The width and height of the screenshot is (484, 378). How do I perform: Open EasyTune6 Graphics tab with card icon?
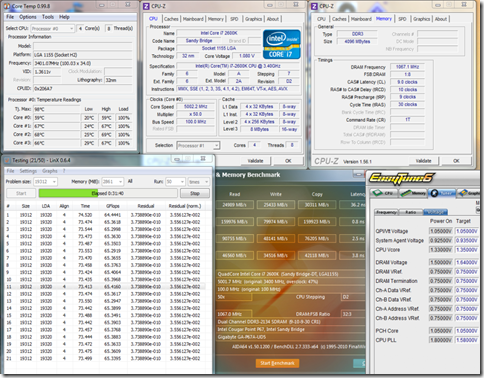[469, 193]
